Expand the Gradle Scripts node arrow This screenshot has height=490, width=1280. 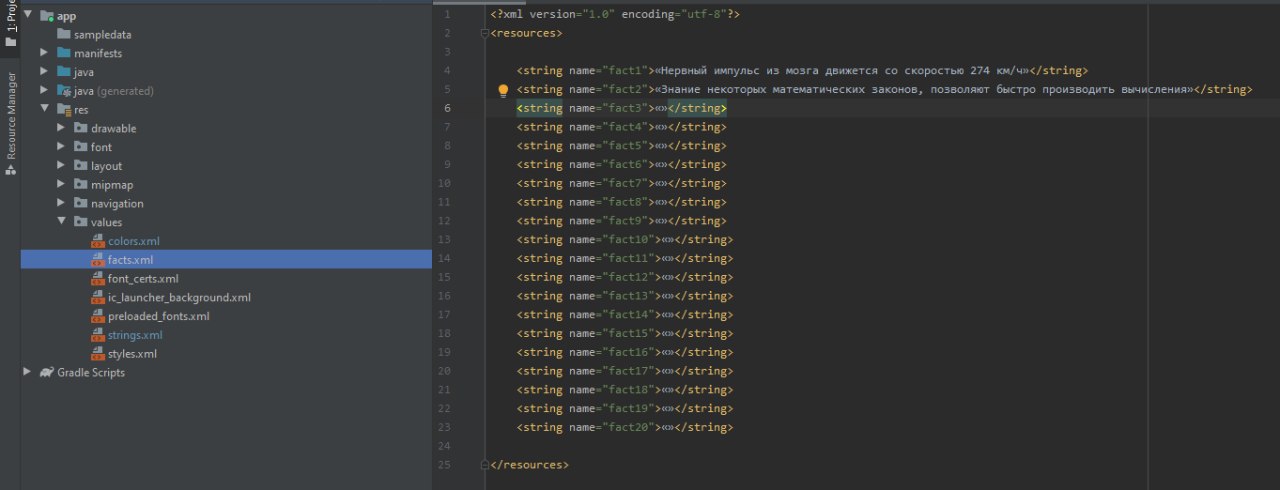click(x=28, y=372)
